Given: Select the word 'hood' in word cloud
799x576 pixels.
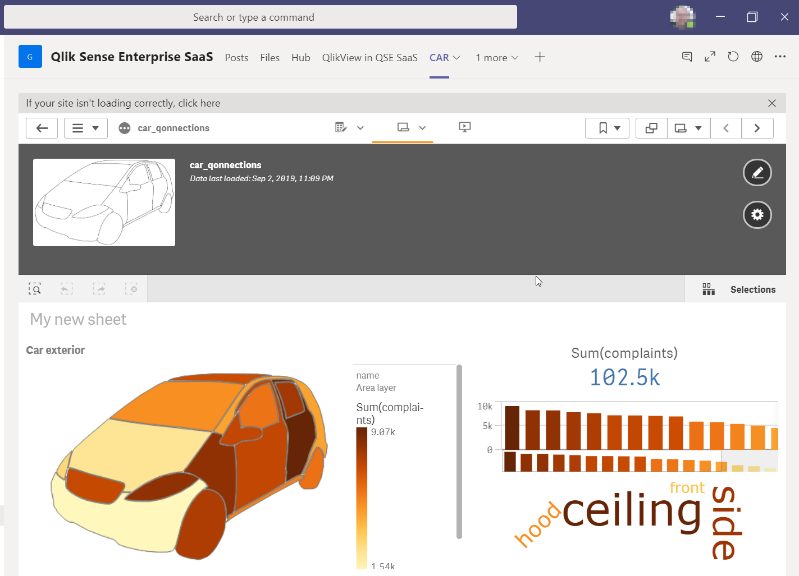Looking at the screenshot, I should point(537,523).
